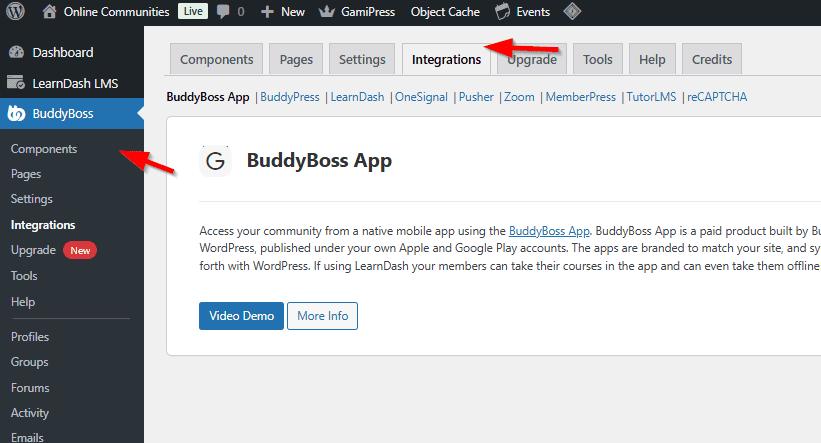Open the WordPress logo menu
The image size is (821, 443).
pos(16,12)
